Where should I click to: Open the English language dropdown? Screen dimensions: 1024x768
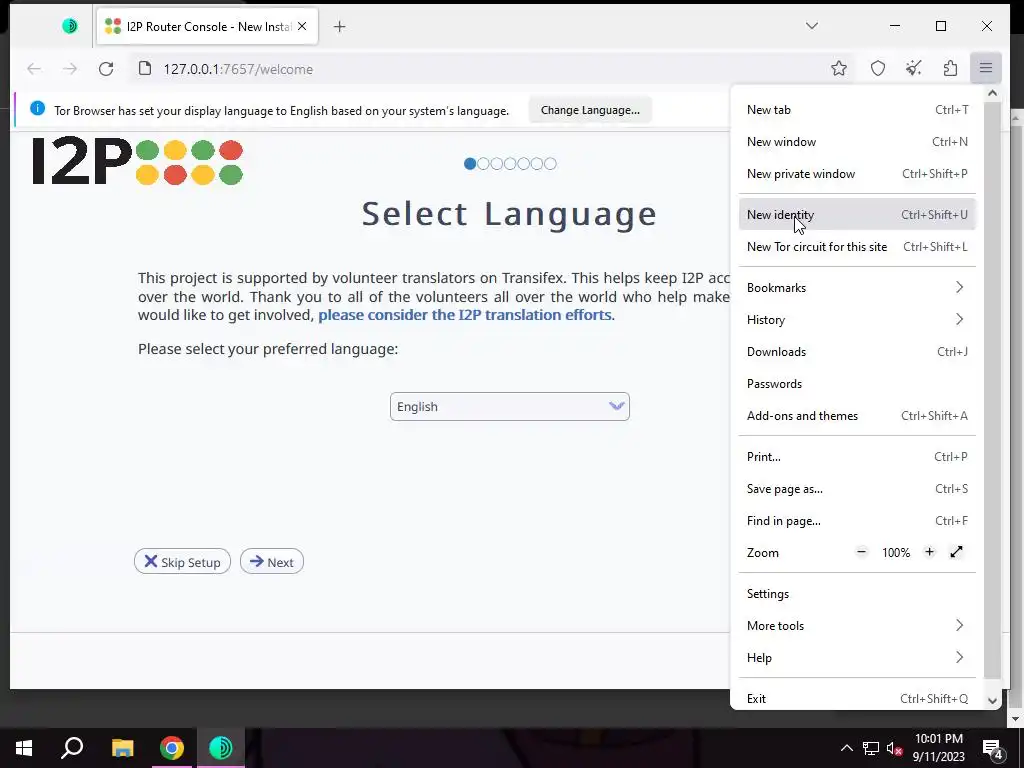pos(509,406)
